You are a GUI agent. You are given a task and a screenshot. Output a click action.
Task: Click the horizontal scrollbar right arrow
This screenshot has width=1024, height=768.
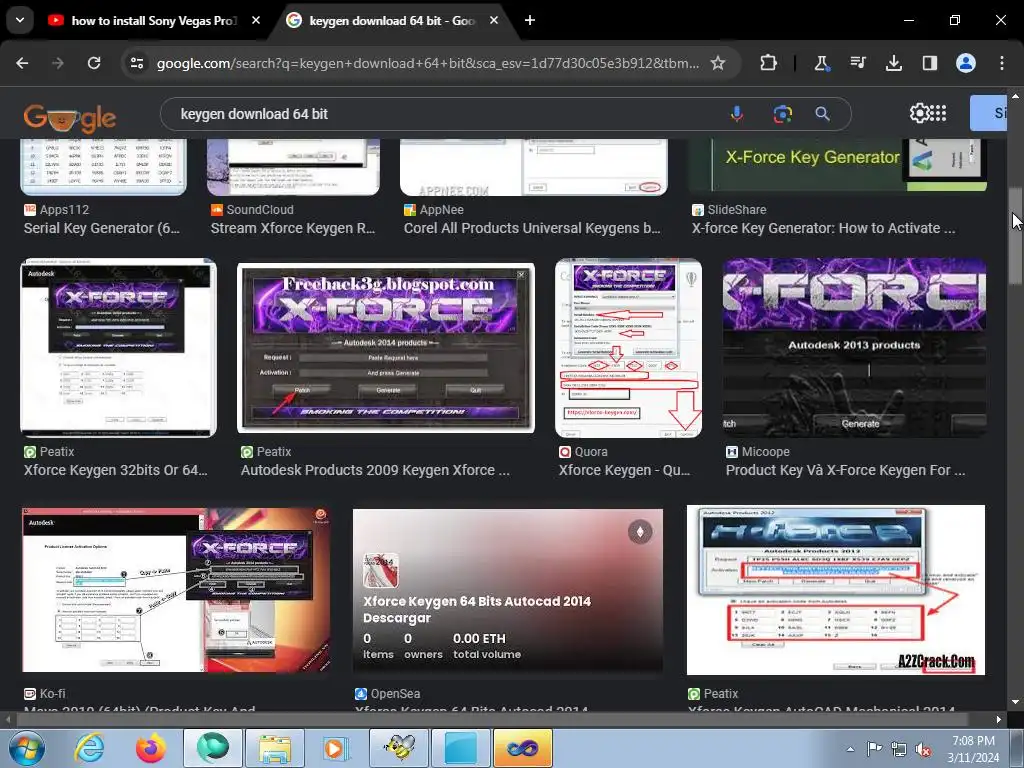point(999,719)
